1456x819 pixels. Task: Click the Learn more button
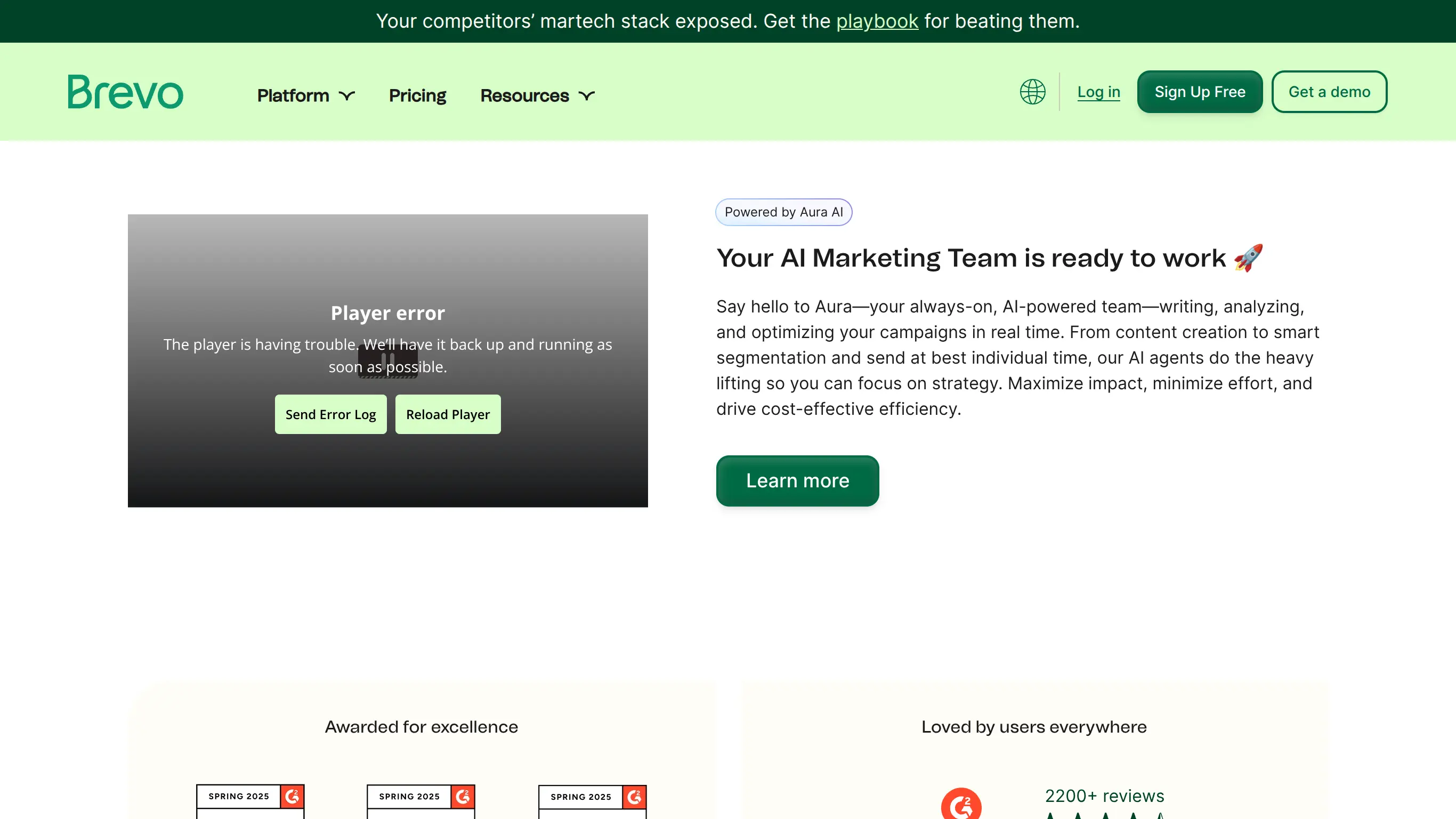click(x=797, y=481)
